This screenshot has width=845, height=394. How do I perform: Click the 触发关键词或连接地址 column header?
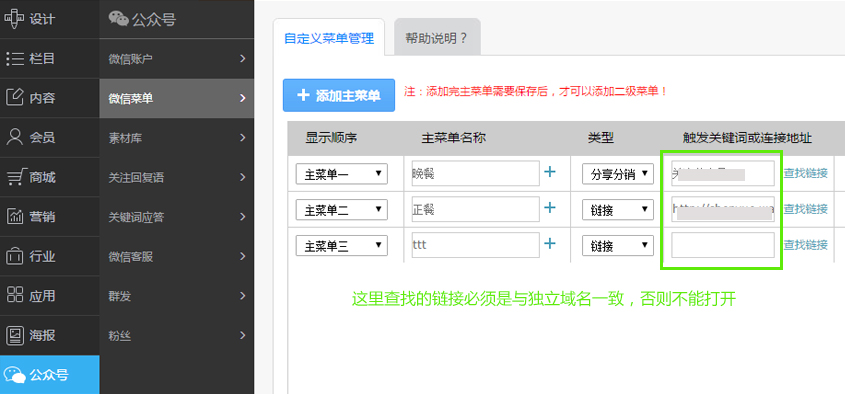747,138
